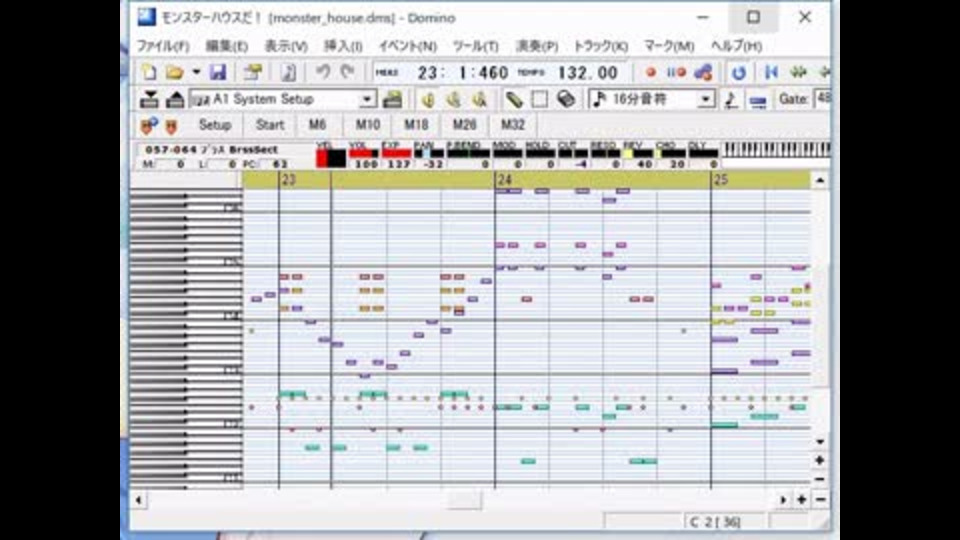Open the ファイル(F) menu
Image resolution: width=960 pixels, height=540 pixels.
(x=163, y=46)
